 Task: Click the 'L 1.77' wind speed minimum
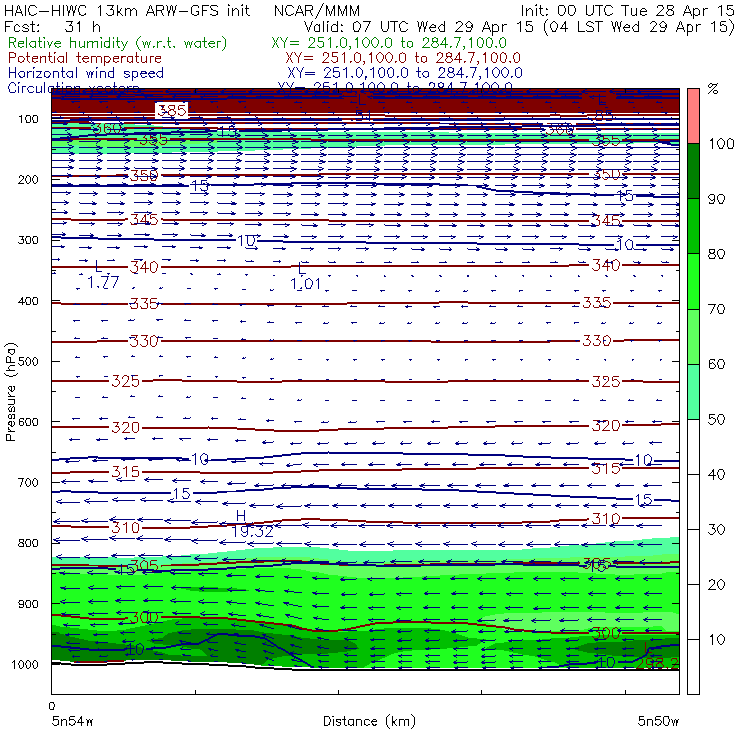coord(103,275)
